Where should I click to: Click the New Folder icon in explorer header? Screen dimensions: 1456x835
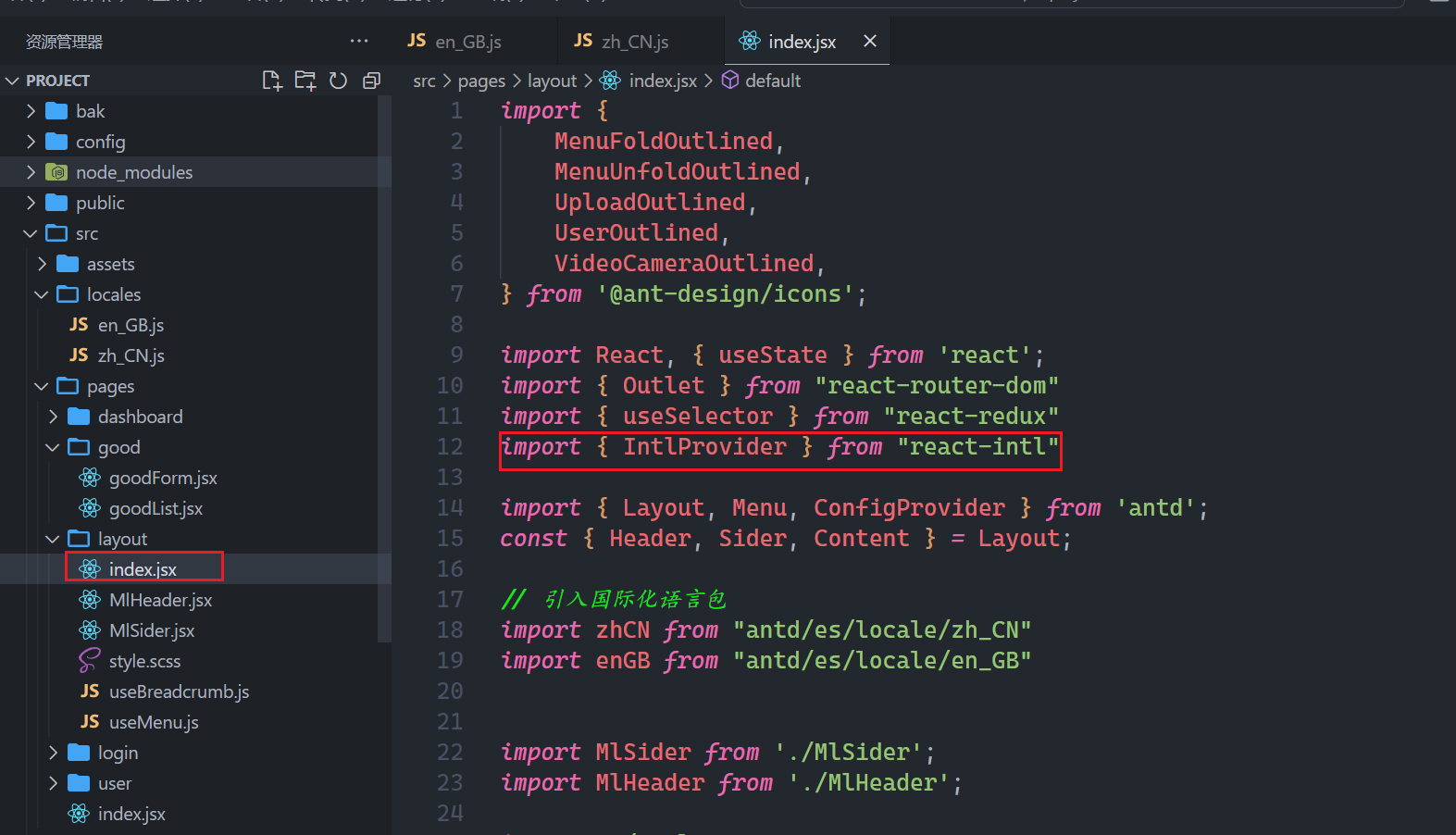[305, 81]
